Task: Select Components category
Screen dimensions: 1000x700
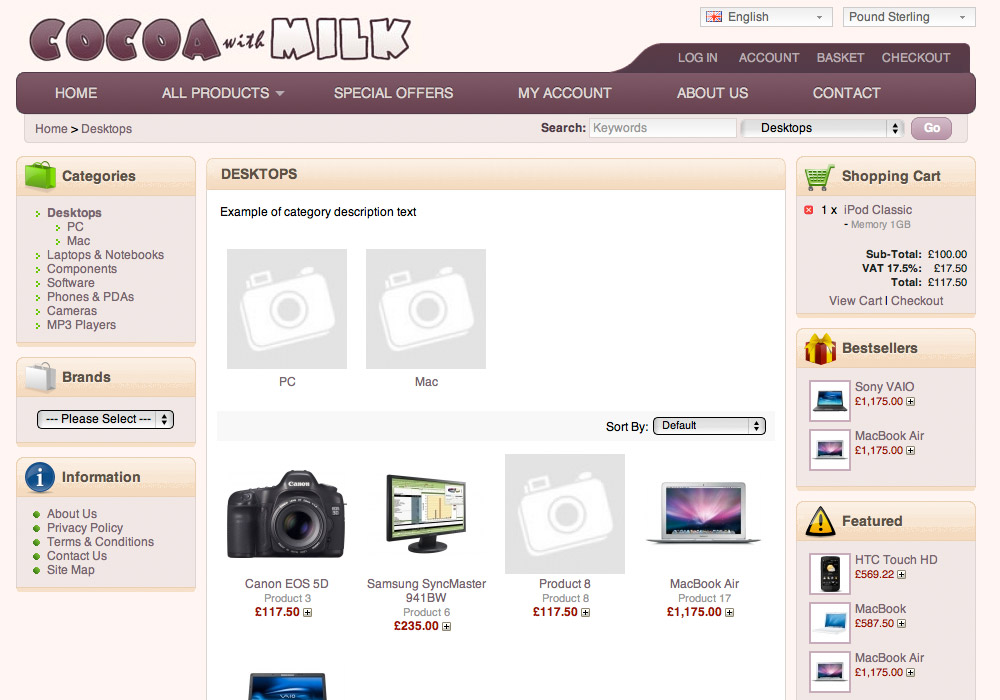Action: pos(82,269)
